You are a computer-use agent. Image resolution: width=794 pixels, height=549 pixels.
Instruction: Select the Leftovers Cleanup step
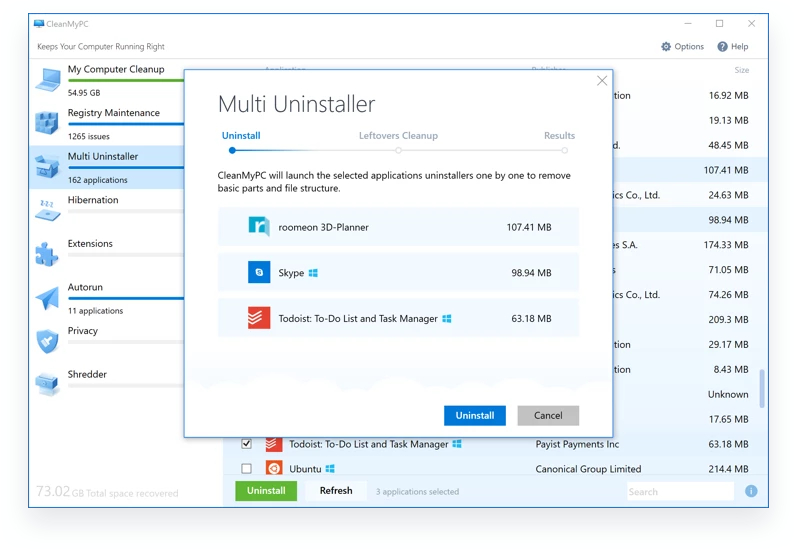pos(398,136)
